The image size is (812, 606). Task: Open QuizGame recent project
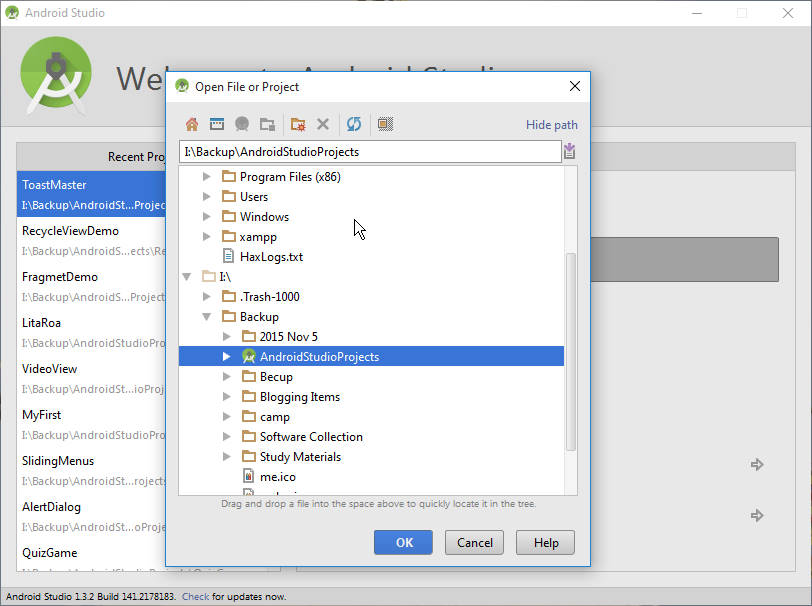[x=91, y=558]
